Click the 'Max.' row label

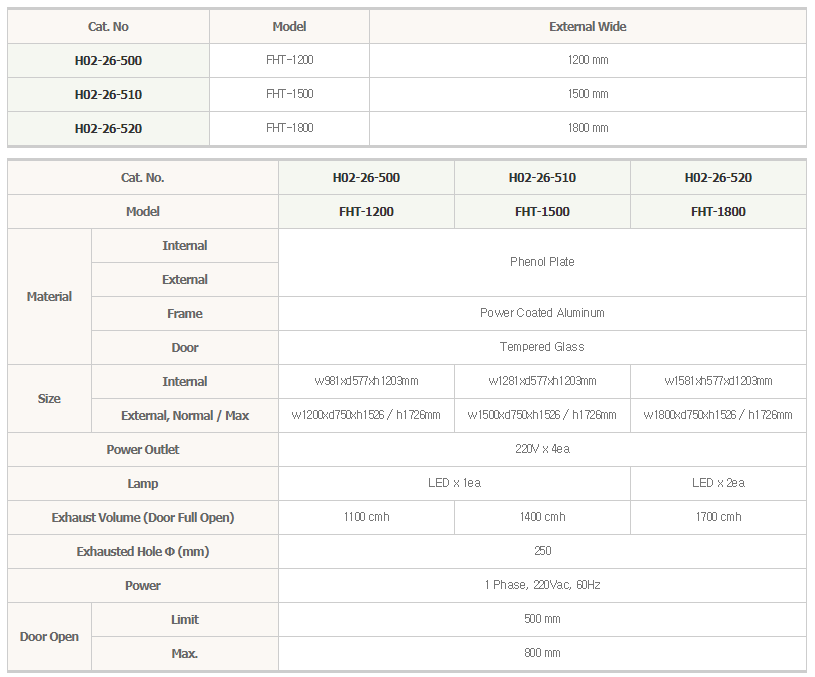[185, 653]
